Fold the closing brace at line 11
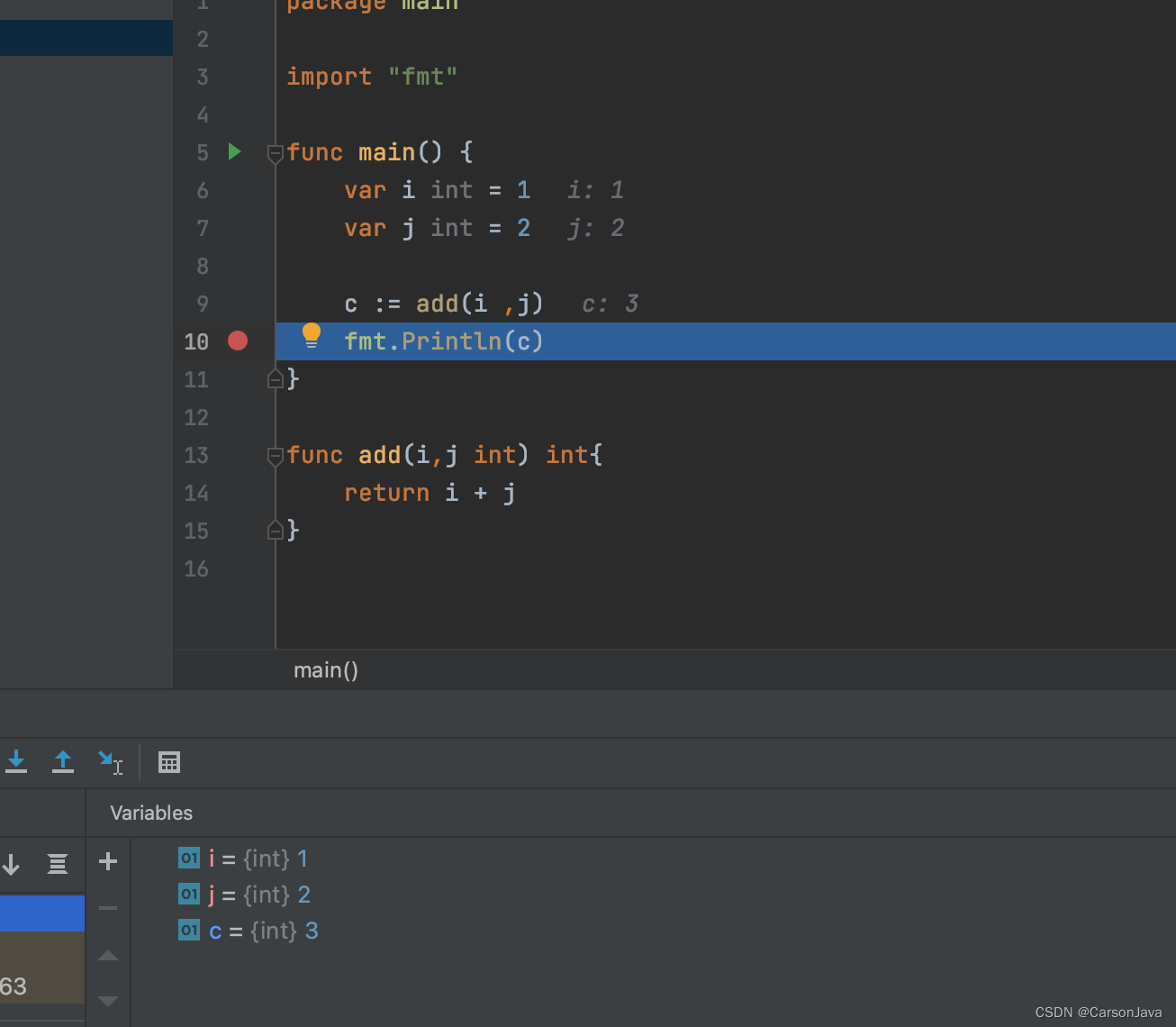The width and height of the screenshot is (1176, 1027). (276, 379)
